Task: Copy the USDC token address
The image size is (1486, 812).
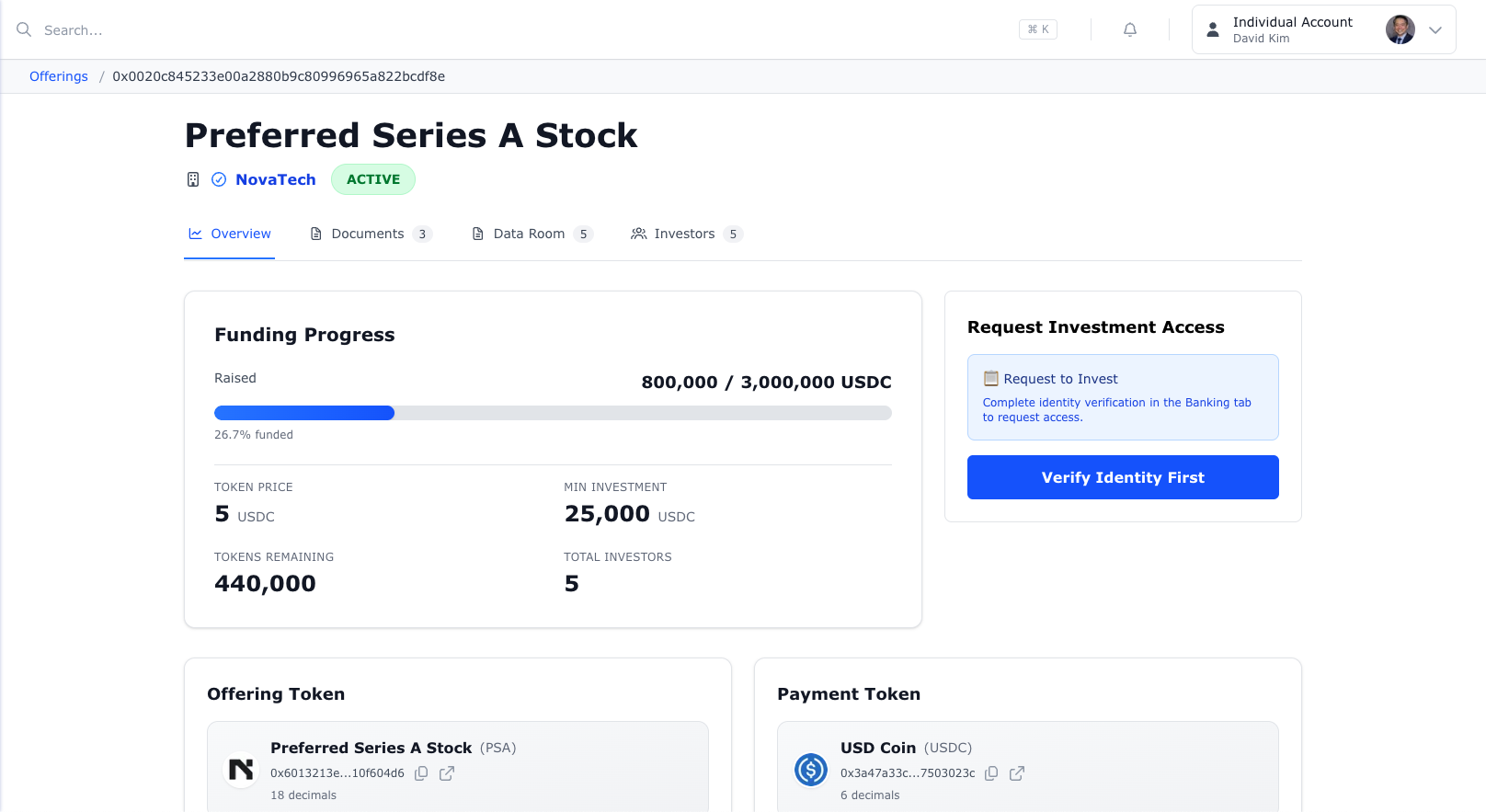Action: 991,773
